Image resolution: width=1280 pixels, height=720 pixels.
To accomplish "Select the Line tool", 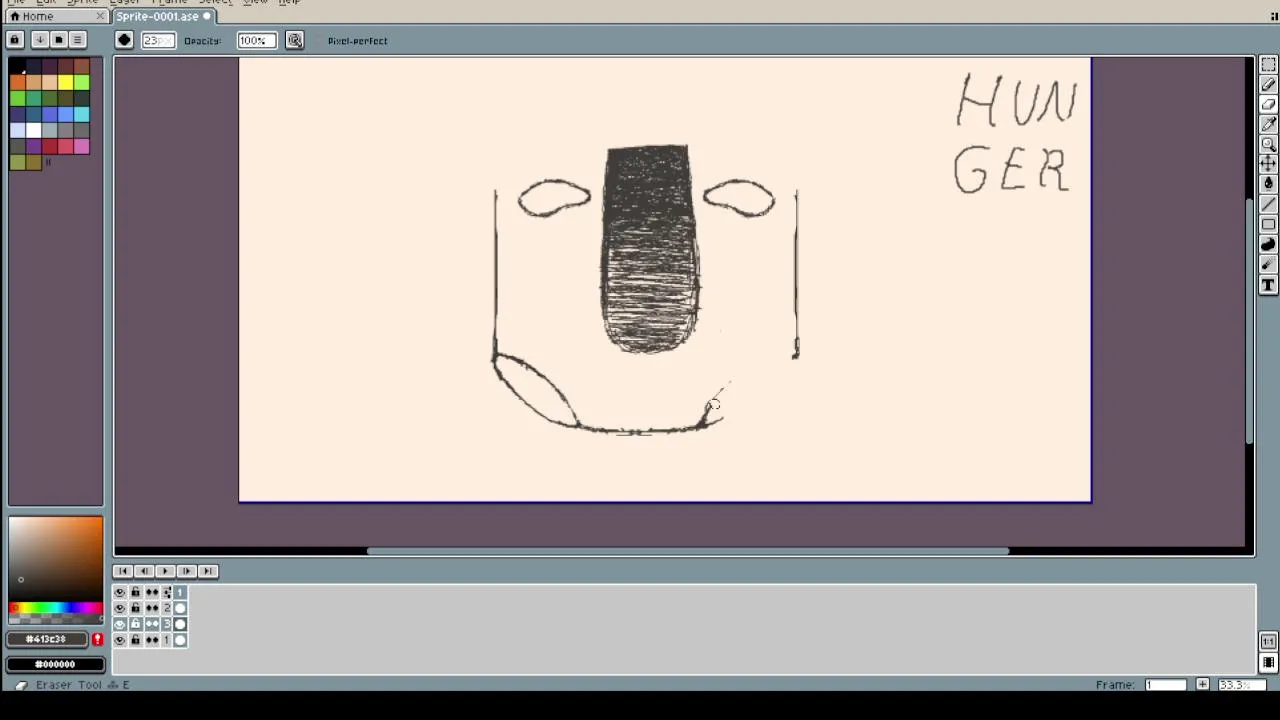I will pos(1268,205).
